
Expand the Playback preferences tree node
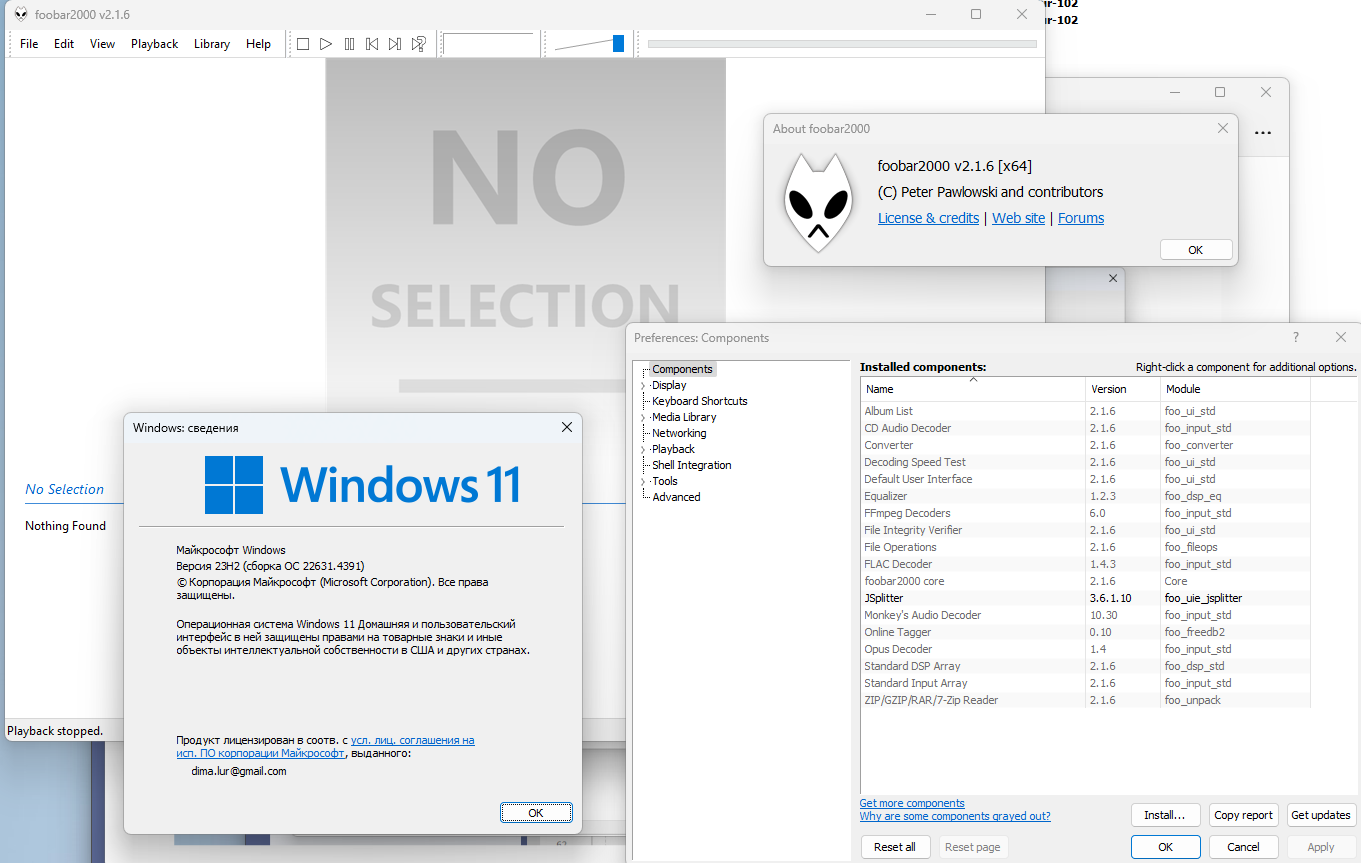click(643, 450)
